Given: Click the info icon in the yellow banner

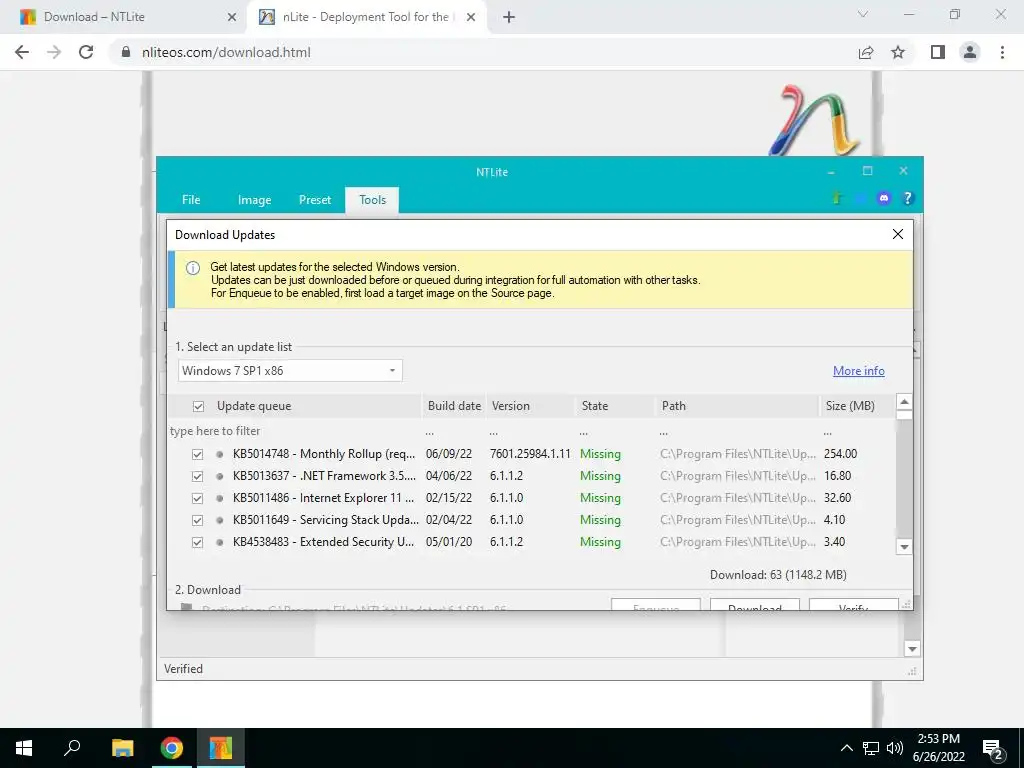Looking at the screenshot, I should [193, 268].
